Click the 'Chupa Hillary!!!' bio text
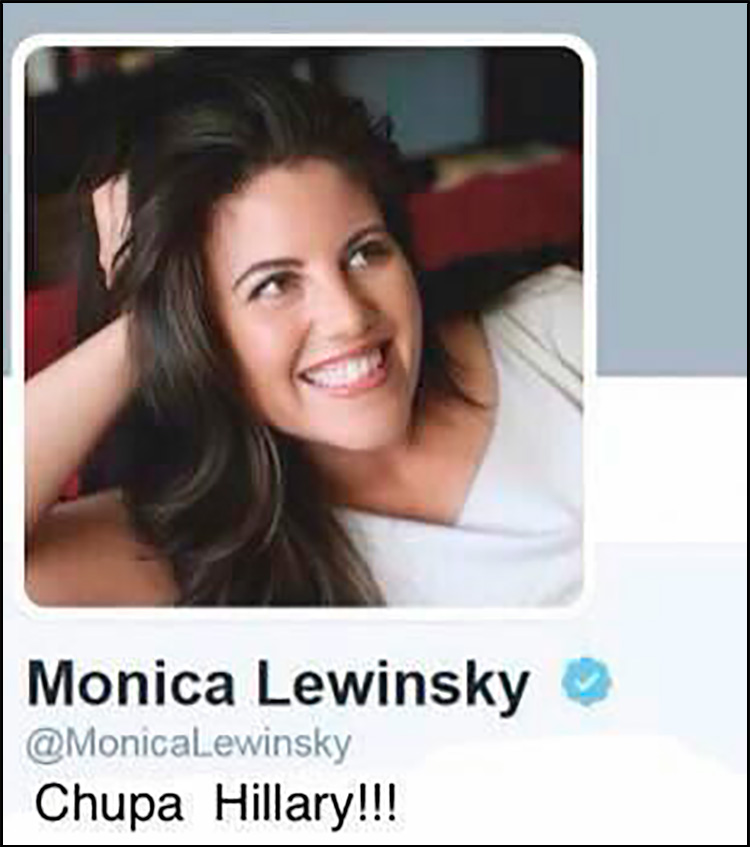The image size is (750, 847). [x=215, y=804]
